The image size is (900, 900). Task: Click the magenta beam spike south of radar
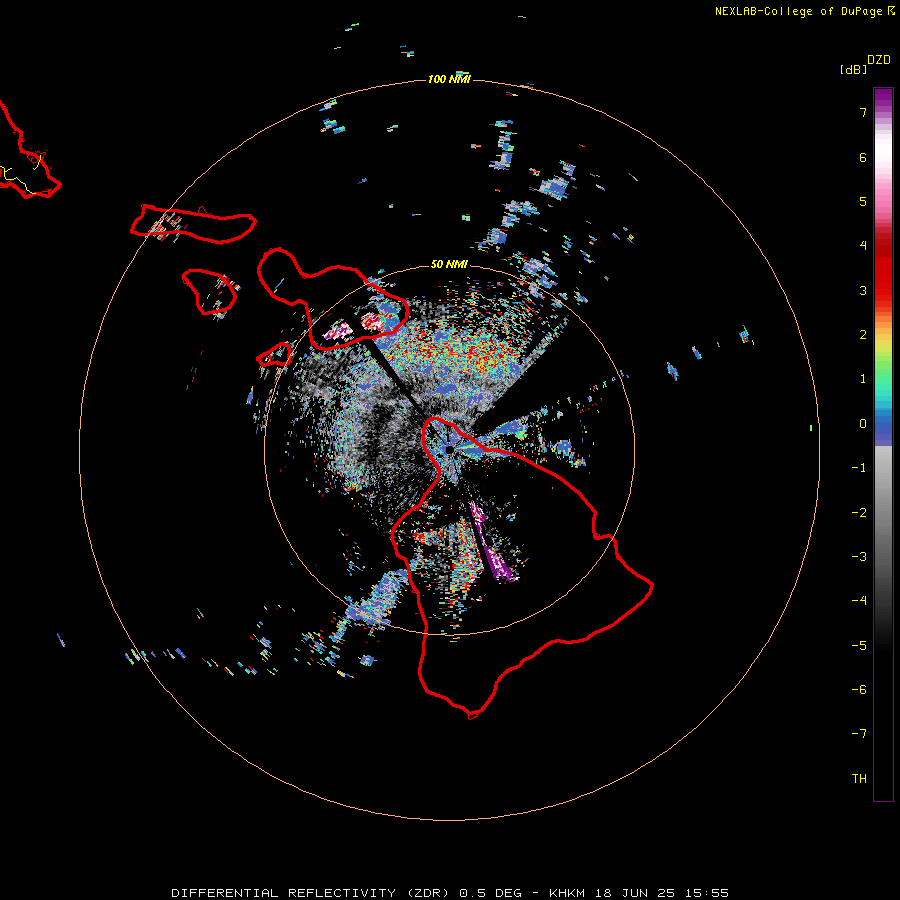(x=491, y=542)
